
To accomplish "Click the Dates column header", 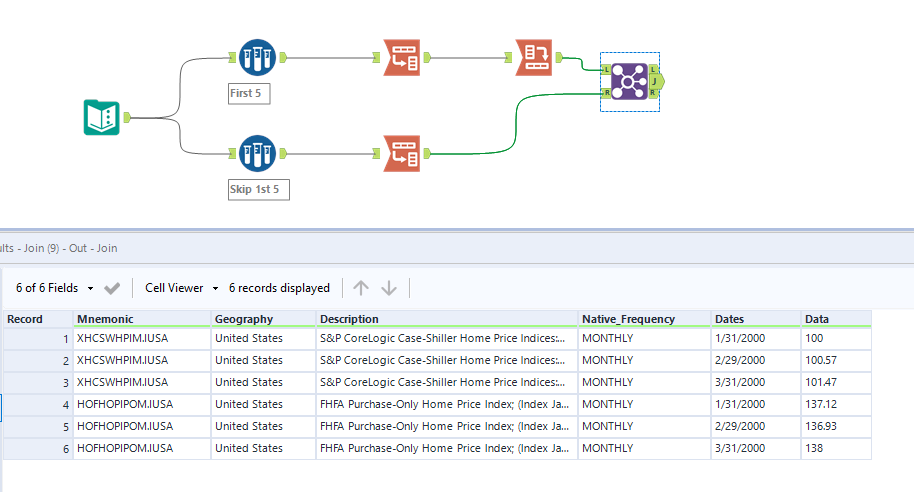I will pos(755,319).
